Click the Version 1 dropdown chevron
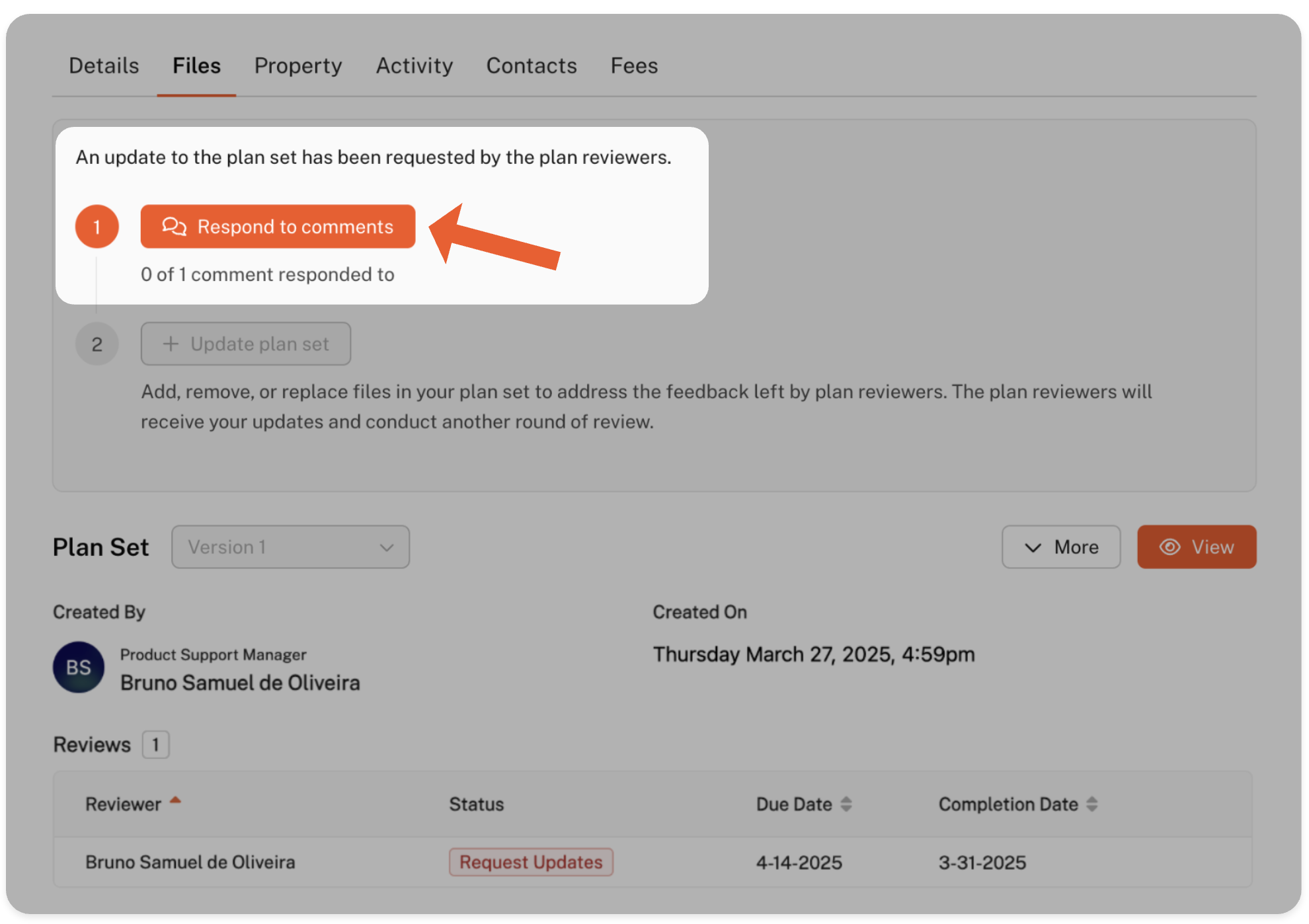 pyautogui.click(x=387, y=547)
